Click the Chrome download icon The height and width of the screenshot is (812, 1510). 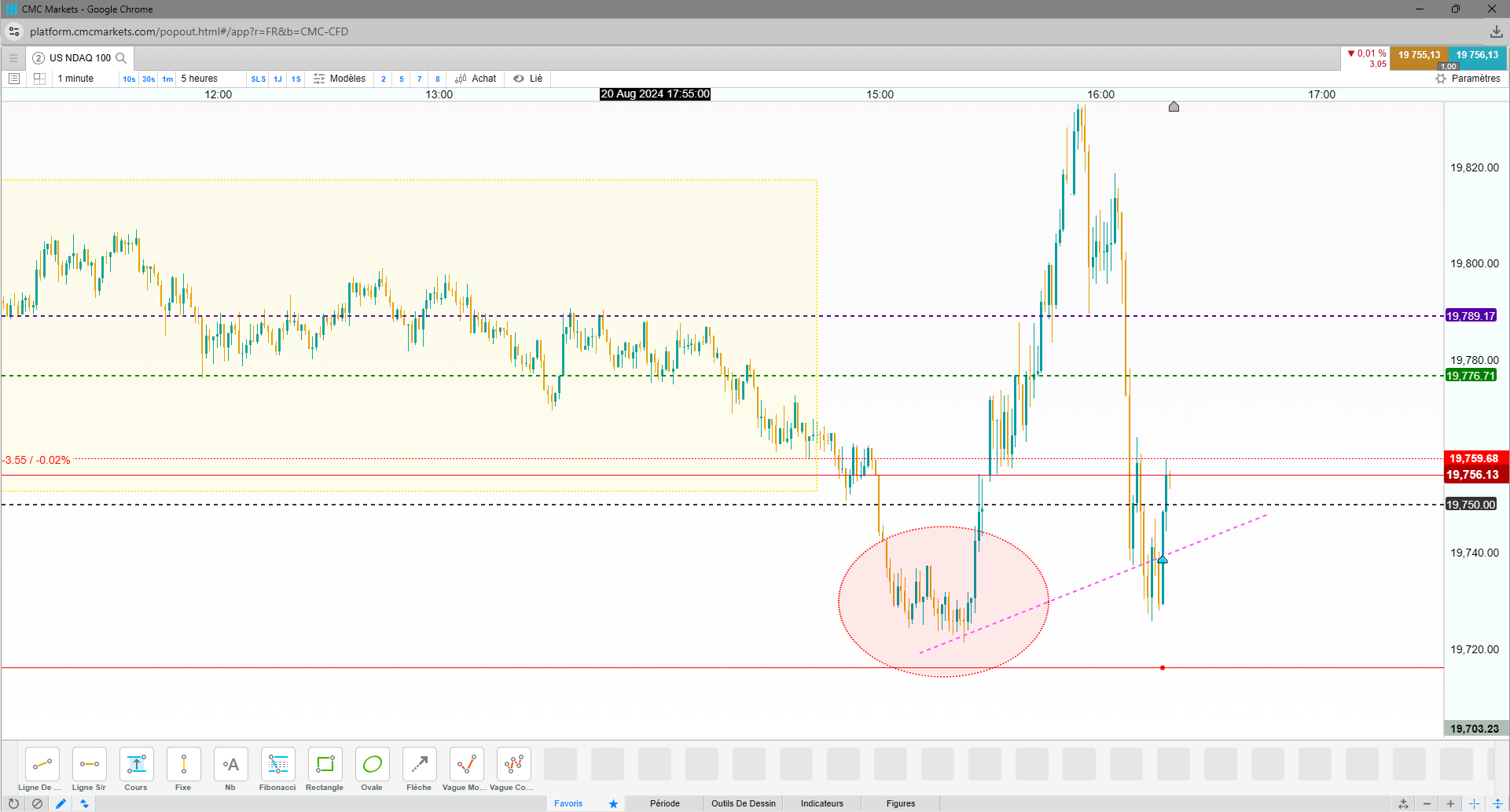[1496, 31]
